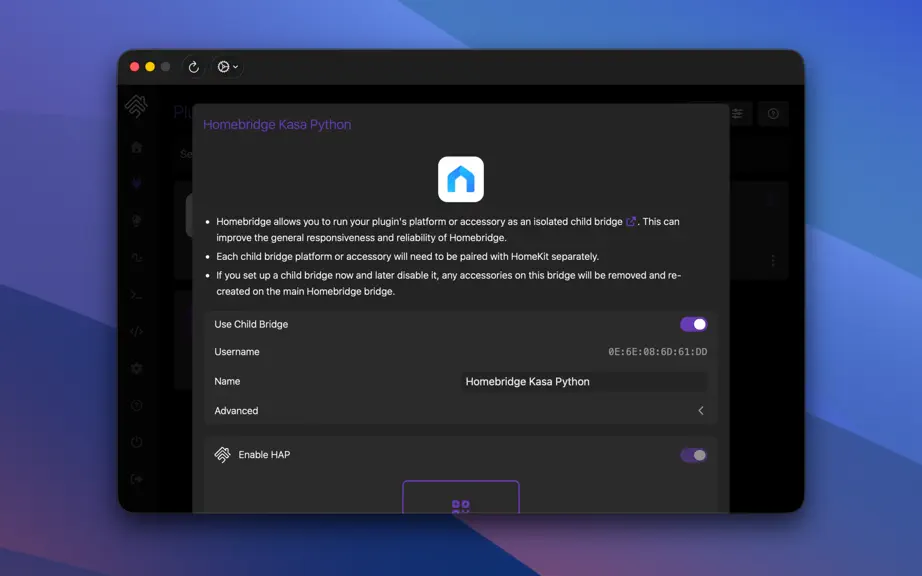Click the sliders filter icon at top right
Screen dimensions: 922x576
737,113
